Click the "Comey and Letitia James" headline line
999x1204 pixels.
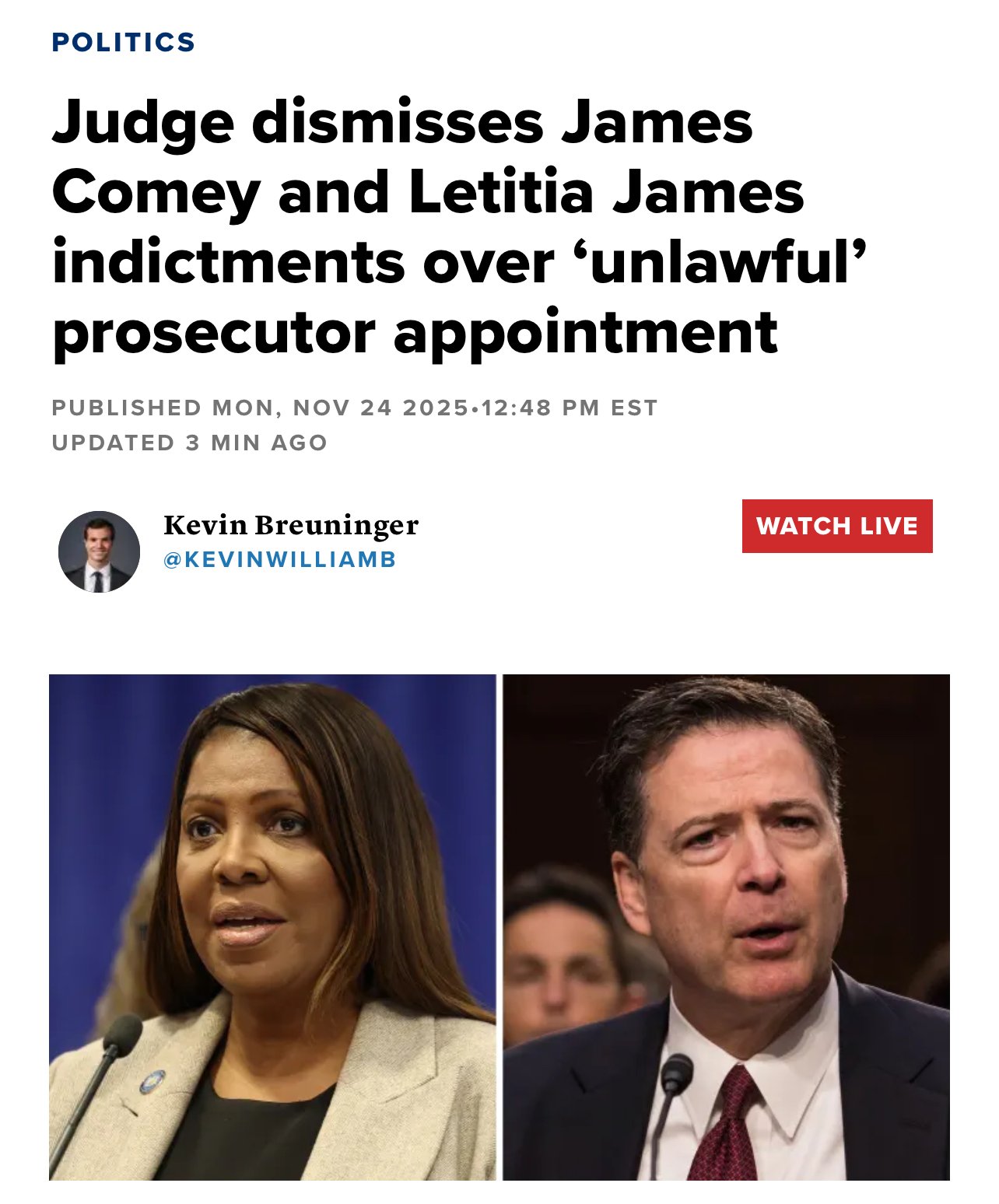pyautogui.click(x=428, y=193)
